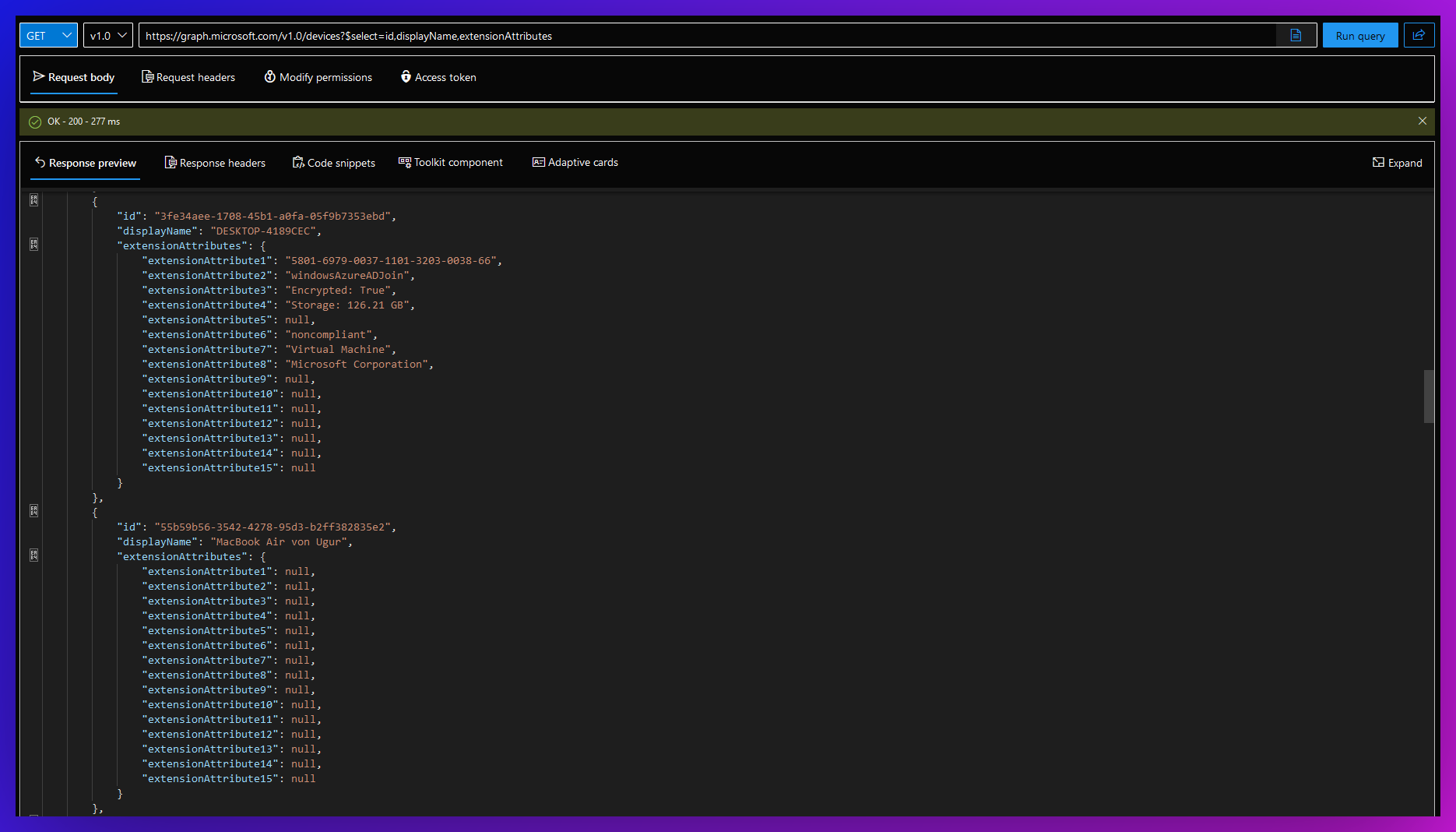The width and height of the screenshot is (1456, 832).
Task: Click gutter icon beside DESKTOP-4189CEC object
Action: tap(34, 200)
